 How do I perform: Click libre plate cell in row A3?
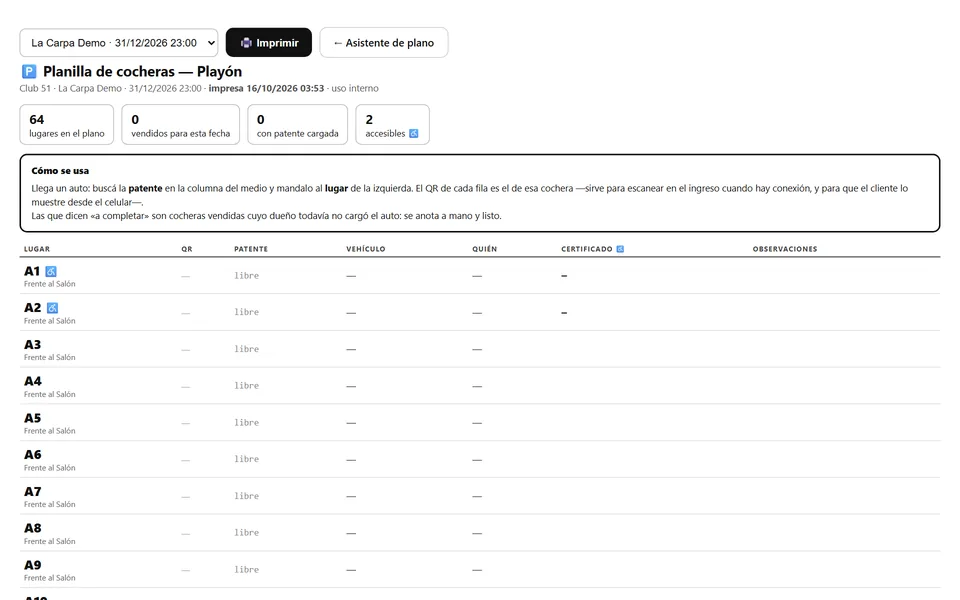pyautogui.click(x=246, y=349)
